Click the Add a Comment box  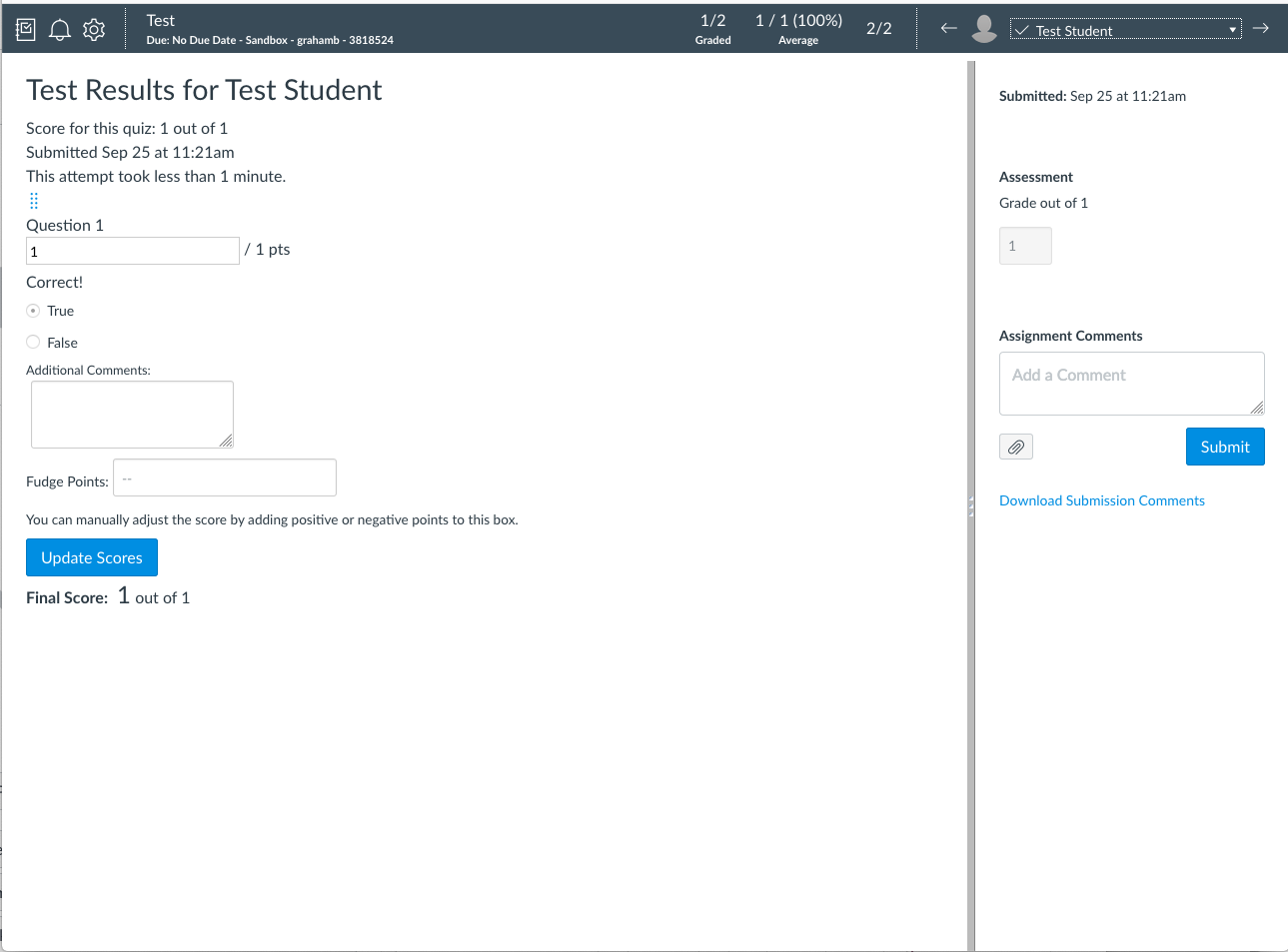[x=1132, y=384]
